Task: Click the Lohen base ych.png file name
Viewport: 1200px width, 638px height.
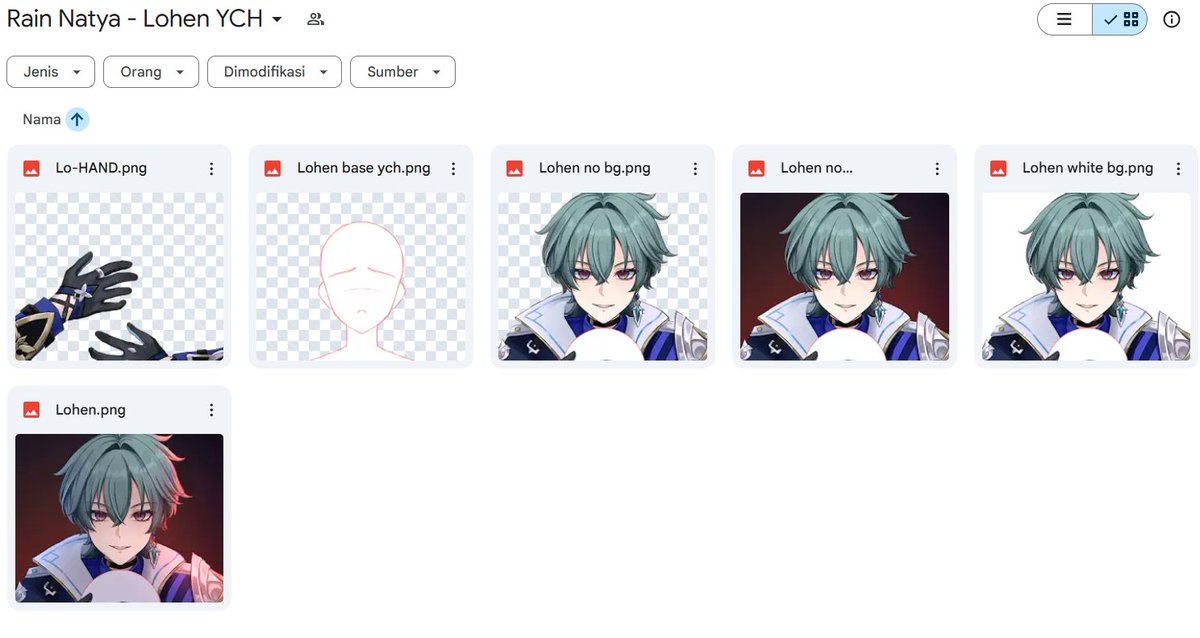Action: 364,168
